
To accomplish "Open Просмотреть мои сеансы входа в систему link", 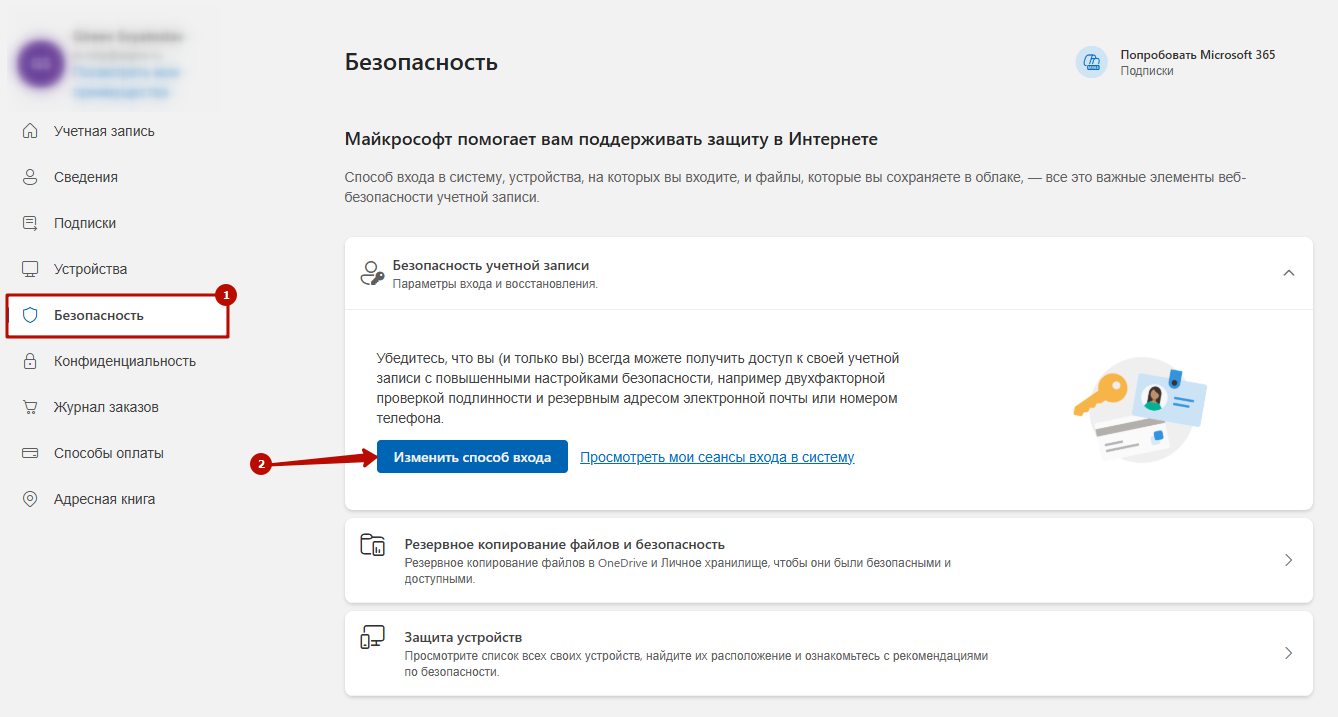I will coord(717,457).
